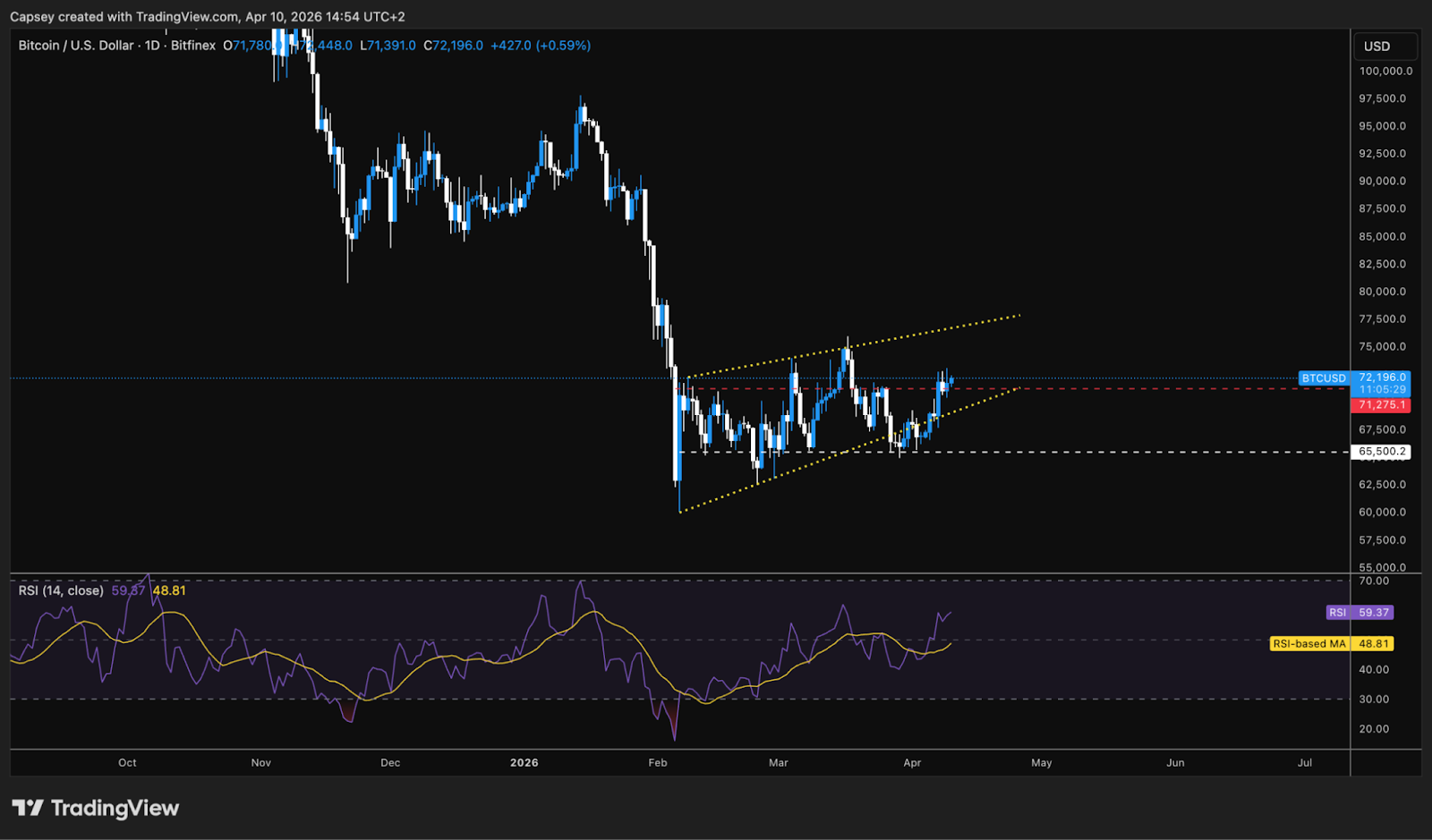Select the RSI (14, close) indicator legend

(59, 590)
